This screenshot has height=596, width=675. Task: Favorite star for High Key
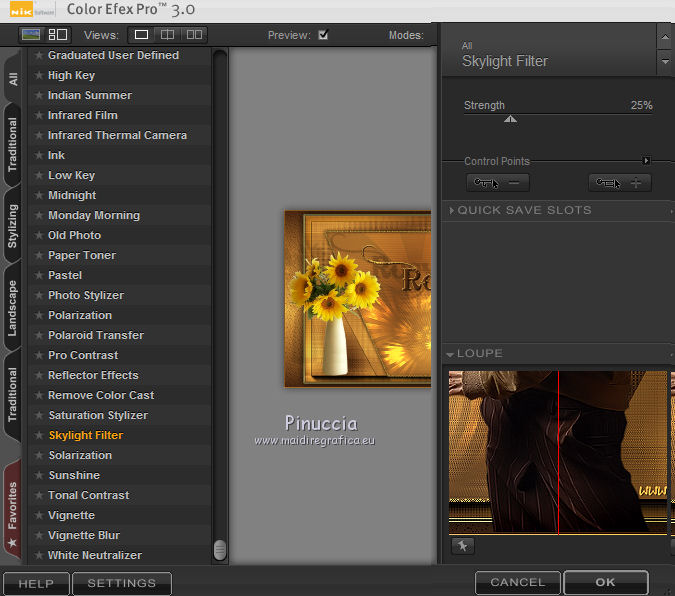(39, 75)
